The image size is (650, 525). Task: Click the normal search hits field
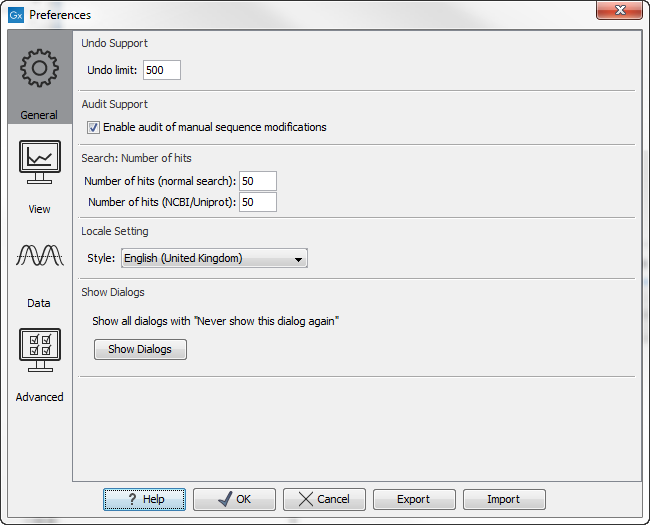coord(258,181)
